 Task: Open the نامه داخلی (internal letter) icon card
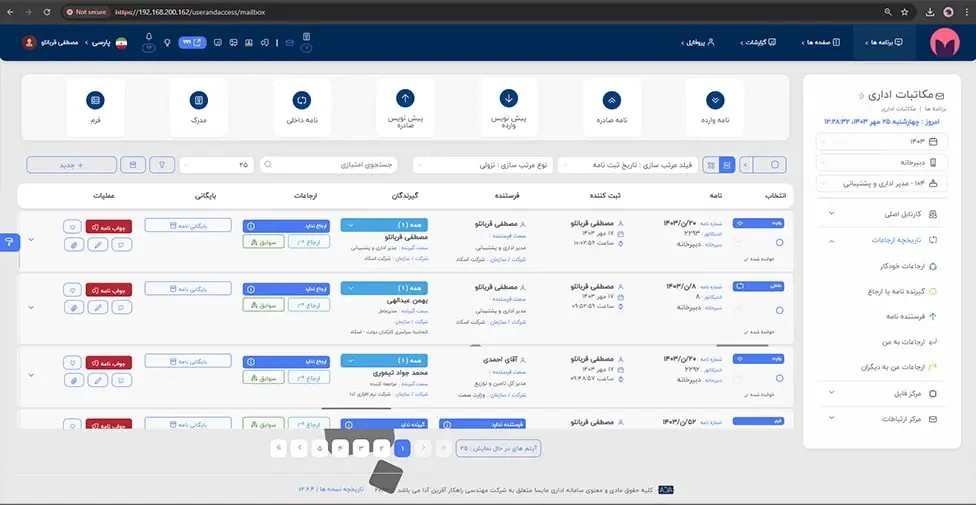click(x=302, y=107)
